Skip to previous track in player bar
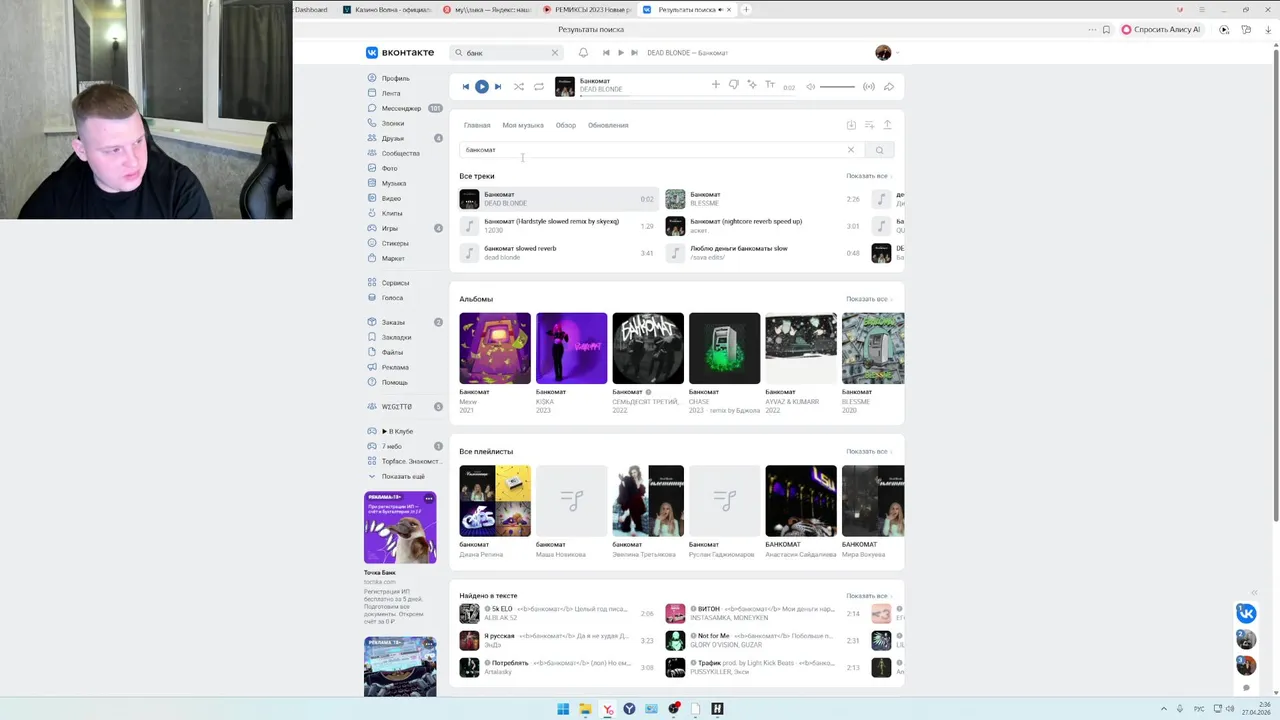This screenshot has height=720, width=1280. tap(465, 86)
